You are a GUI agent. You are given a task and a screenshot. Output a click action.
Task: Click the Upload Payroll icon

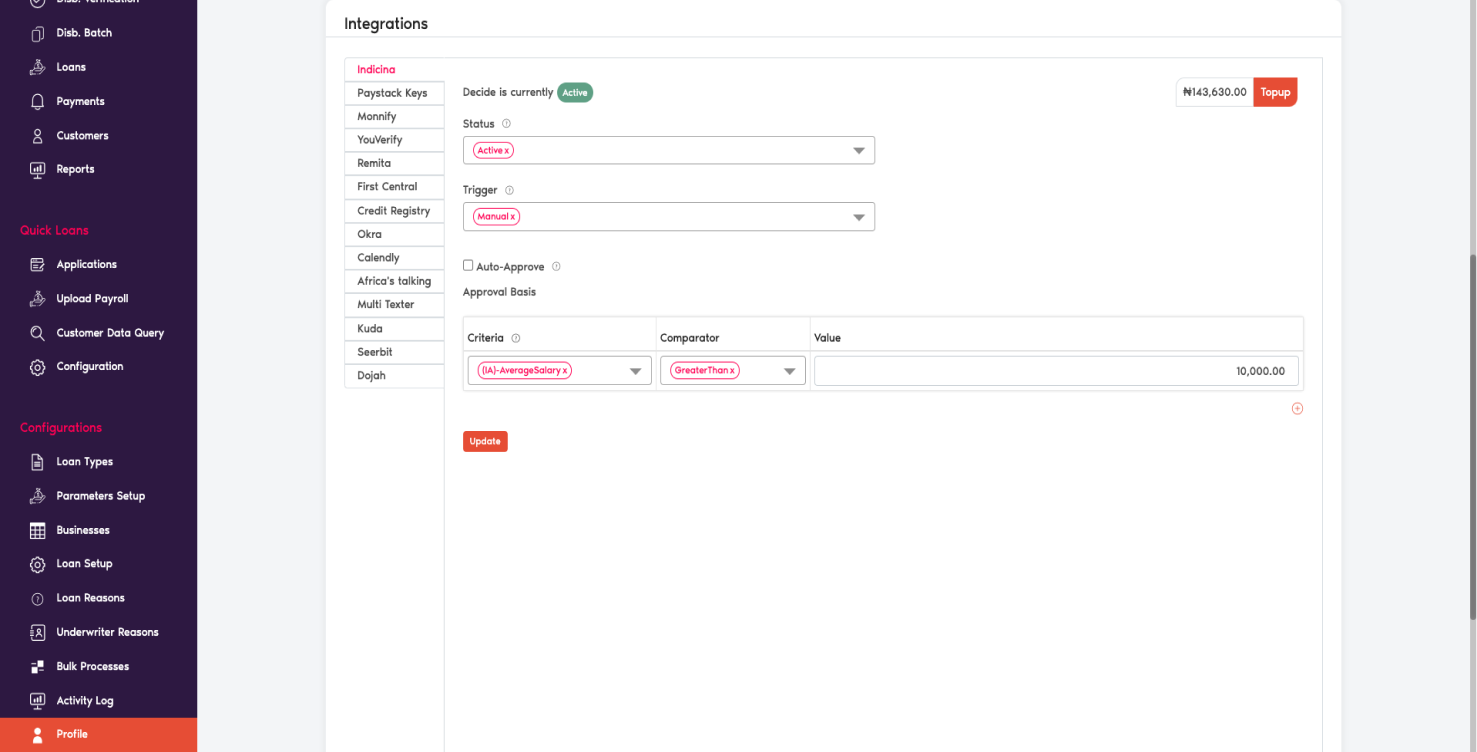pos(37,298)
